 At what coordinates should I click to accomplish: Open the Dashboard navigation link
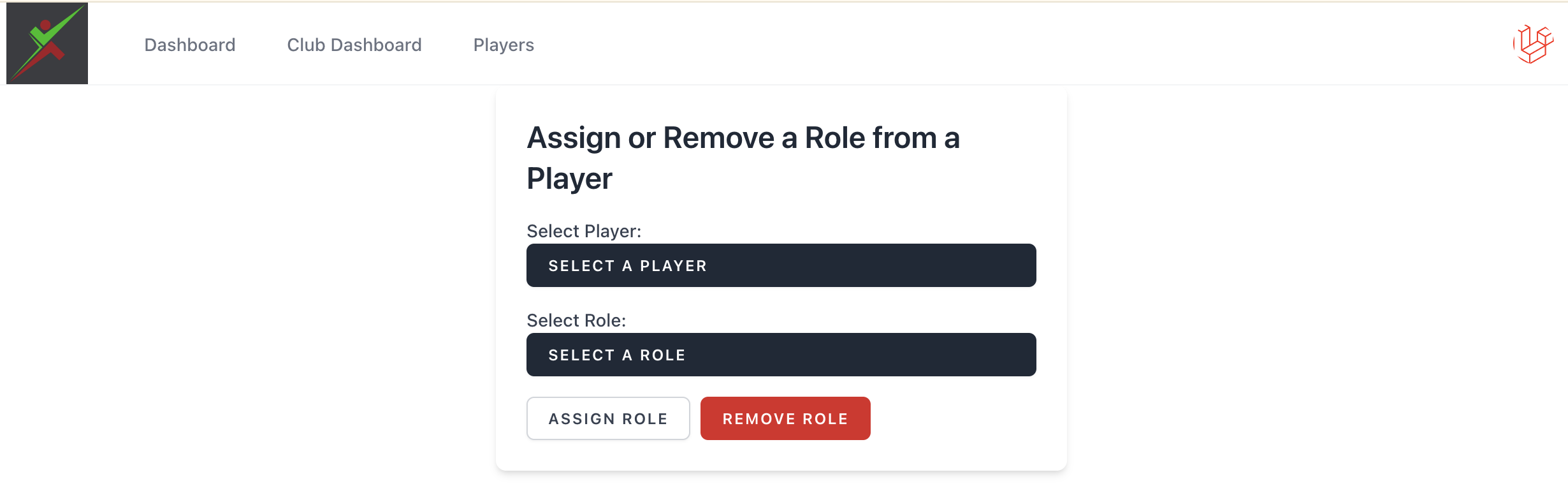tap(189, 45)
